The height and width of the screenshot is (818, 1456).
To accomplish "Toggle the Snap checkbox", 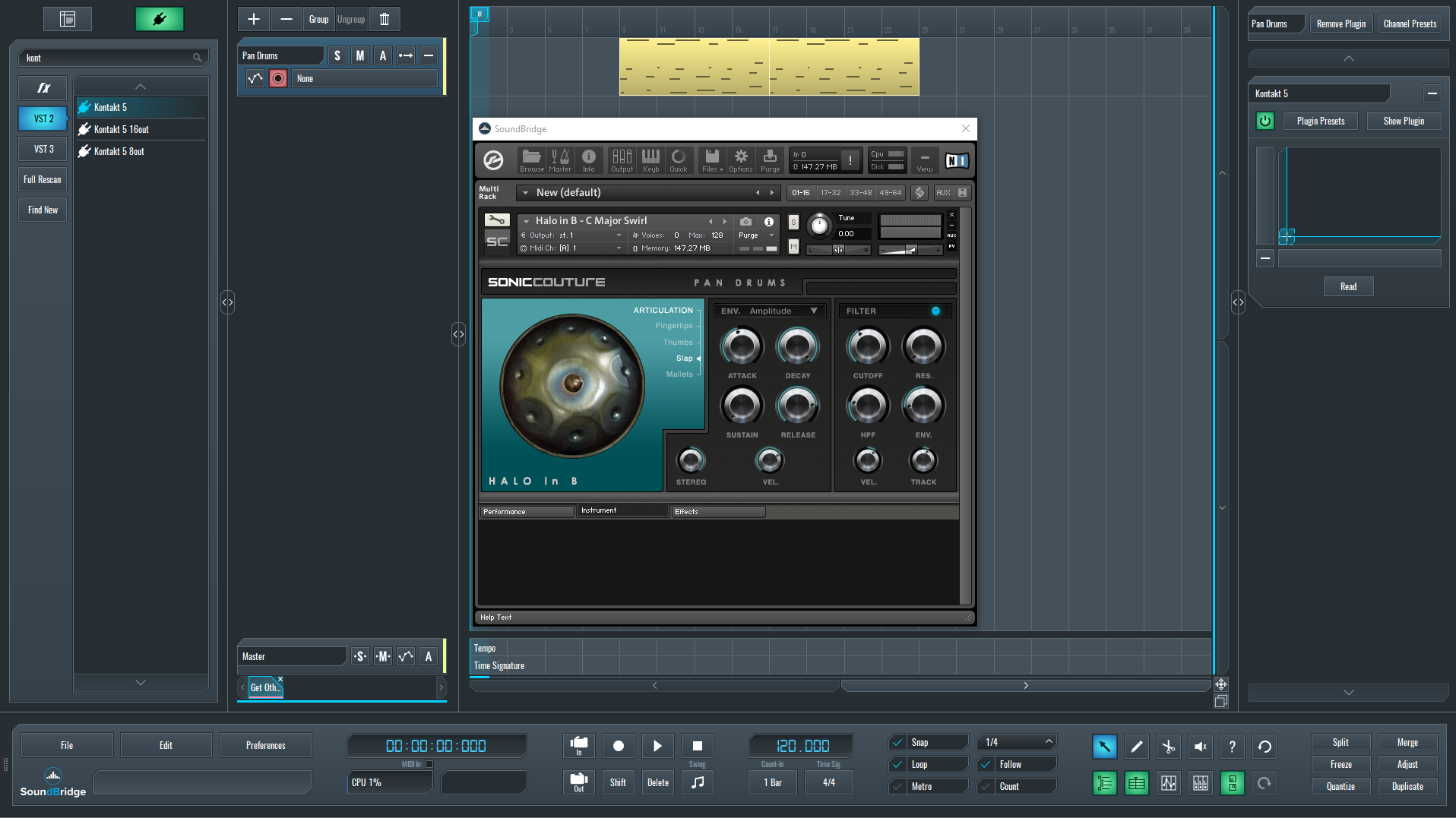I will tap(898, 742).
